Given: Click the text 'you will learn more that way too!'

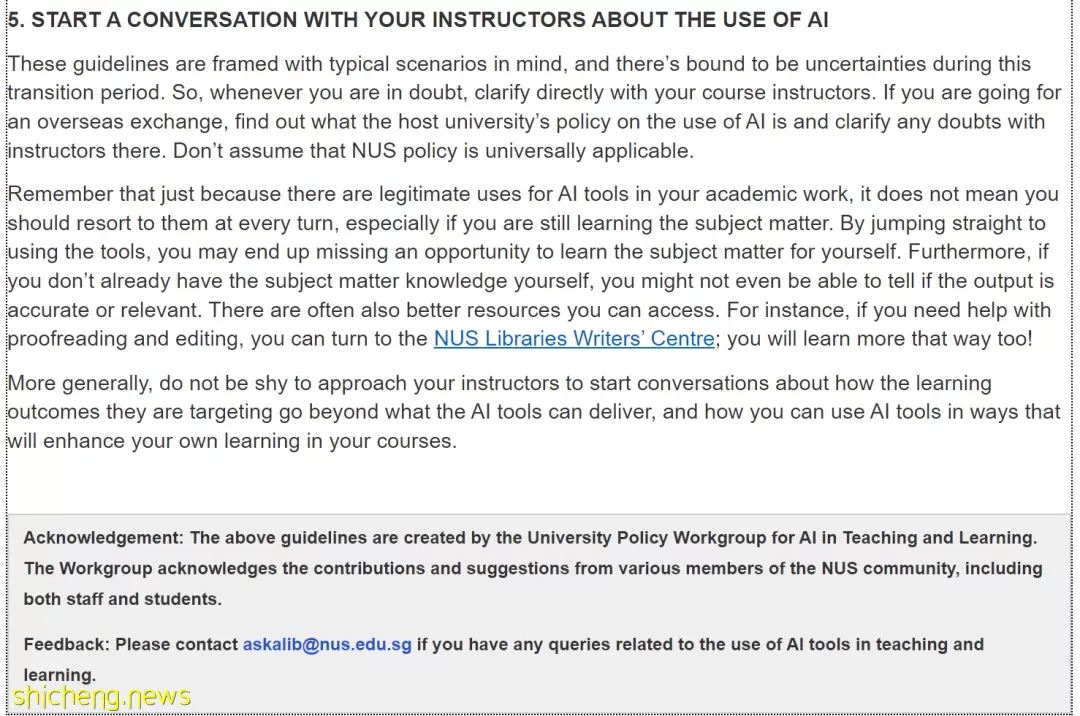Looking at the screenshot, I should [x=880, y=339].
